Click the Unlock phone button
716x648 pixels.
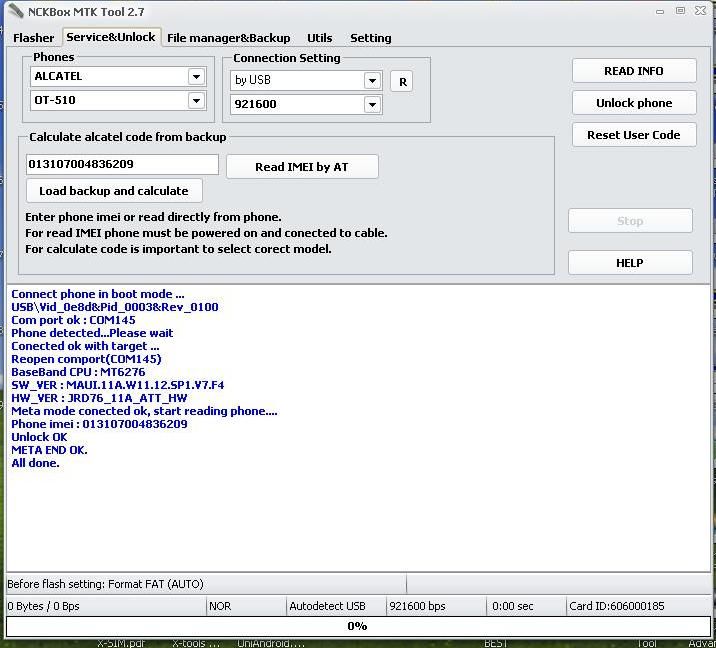(634, 103)
